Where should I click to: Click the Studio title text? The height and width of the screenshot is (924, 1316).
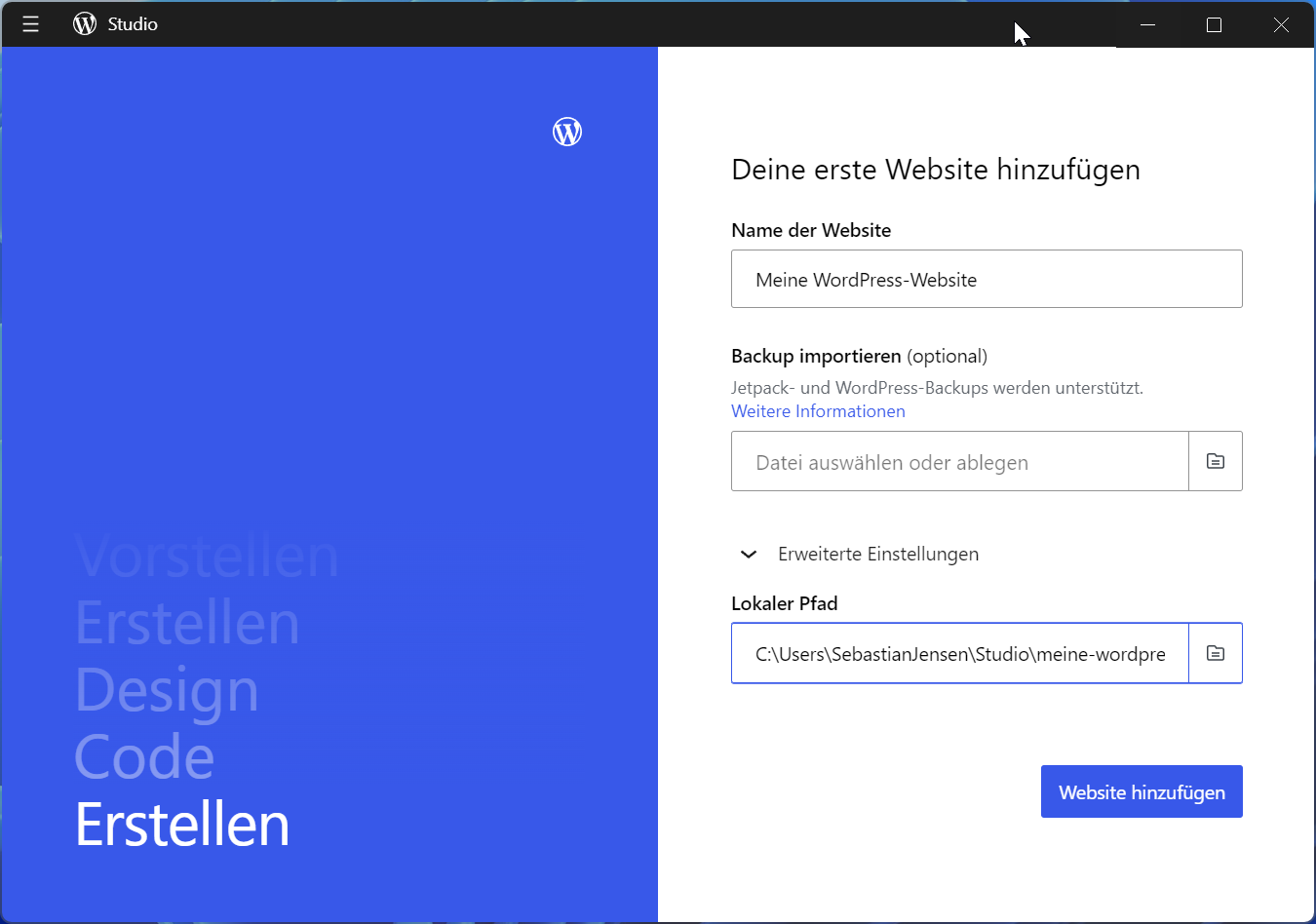pos(133,24)
